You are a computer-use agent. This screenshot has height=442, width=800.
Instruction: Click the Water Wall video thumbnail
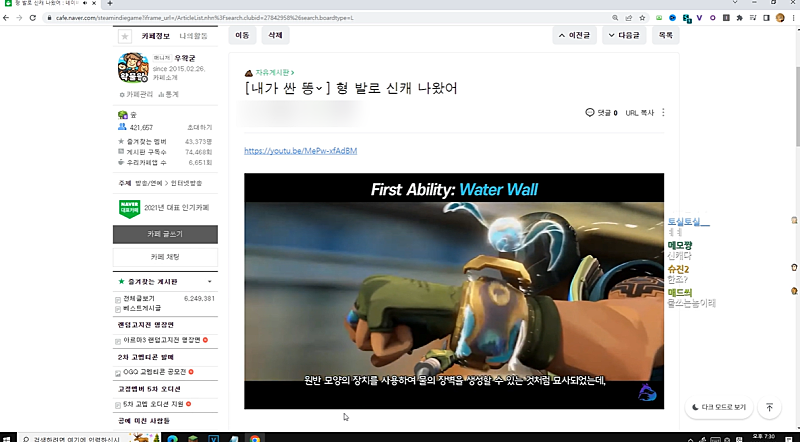point(454,291)
